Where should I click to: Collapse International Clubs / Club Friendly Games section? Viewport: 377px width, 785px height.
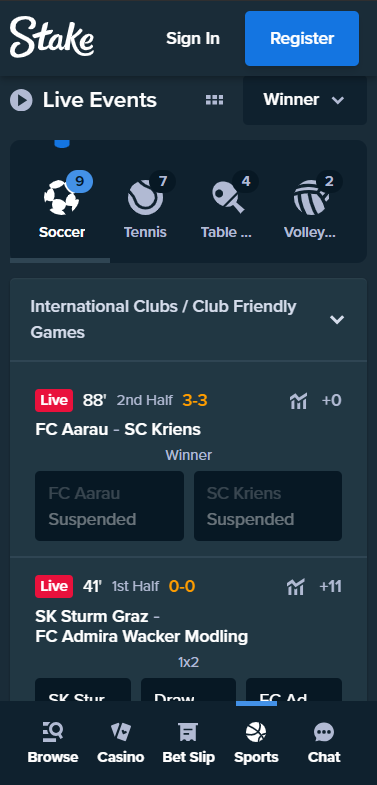pyautogui.click(x=337, y=319)
